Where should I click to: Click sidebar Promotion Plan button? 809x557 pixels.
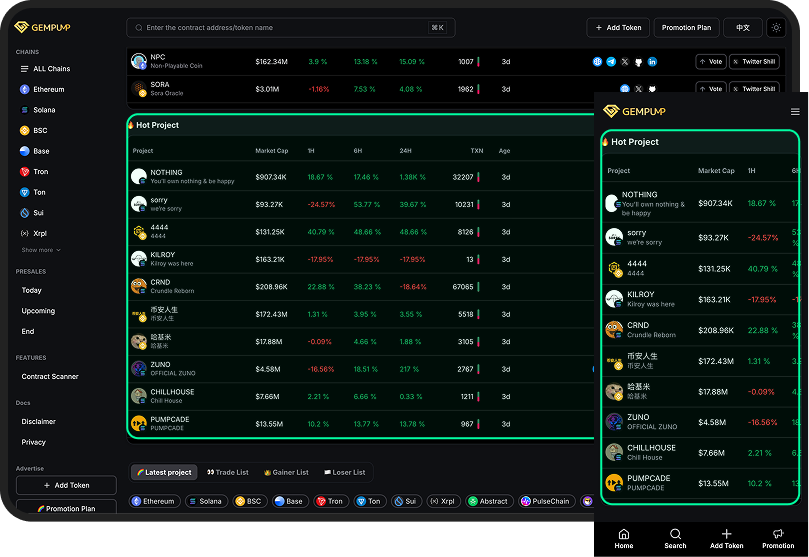click(67, 507)
